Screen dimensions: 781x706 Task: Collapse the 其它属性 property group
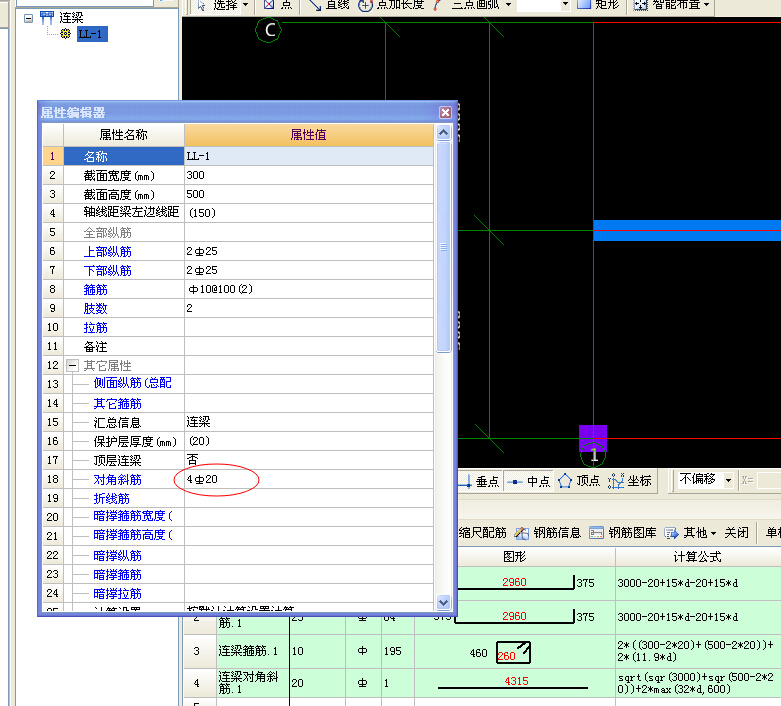click(x=72, y=365)
